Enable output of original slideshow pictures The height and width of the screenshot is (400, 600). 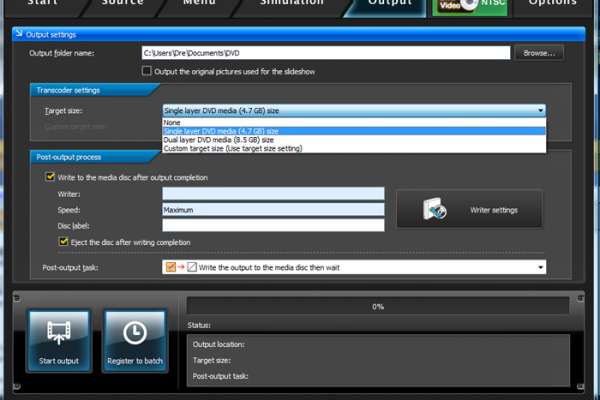[148, 70]
